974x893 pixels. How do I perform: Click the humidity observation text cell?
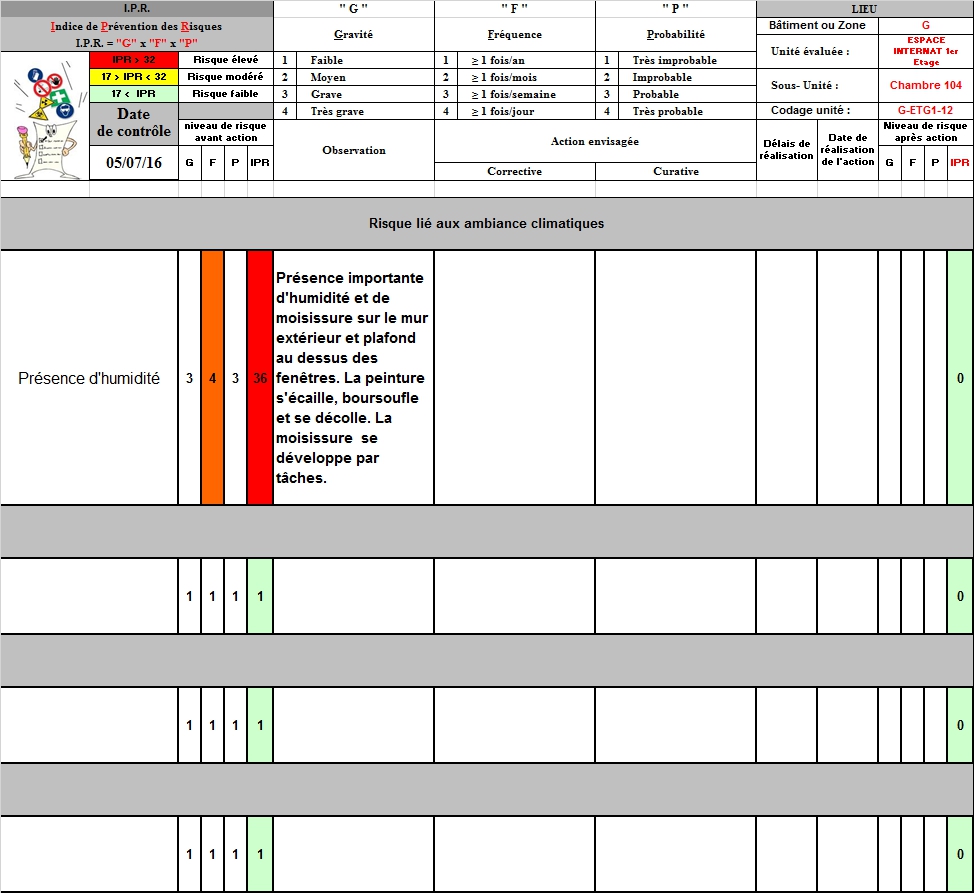pyautogui.click(x=353, y=378)
